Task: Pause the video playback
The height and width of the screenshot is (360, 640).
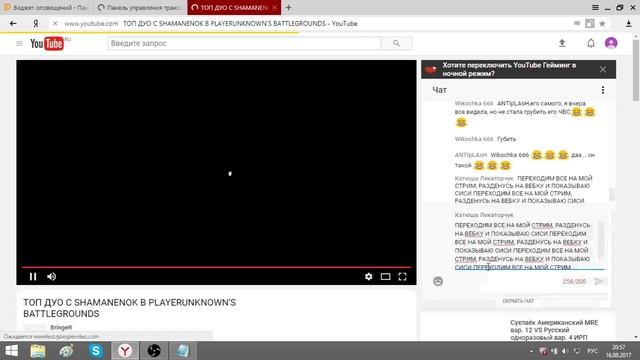Action: pos(33,277)
